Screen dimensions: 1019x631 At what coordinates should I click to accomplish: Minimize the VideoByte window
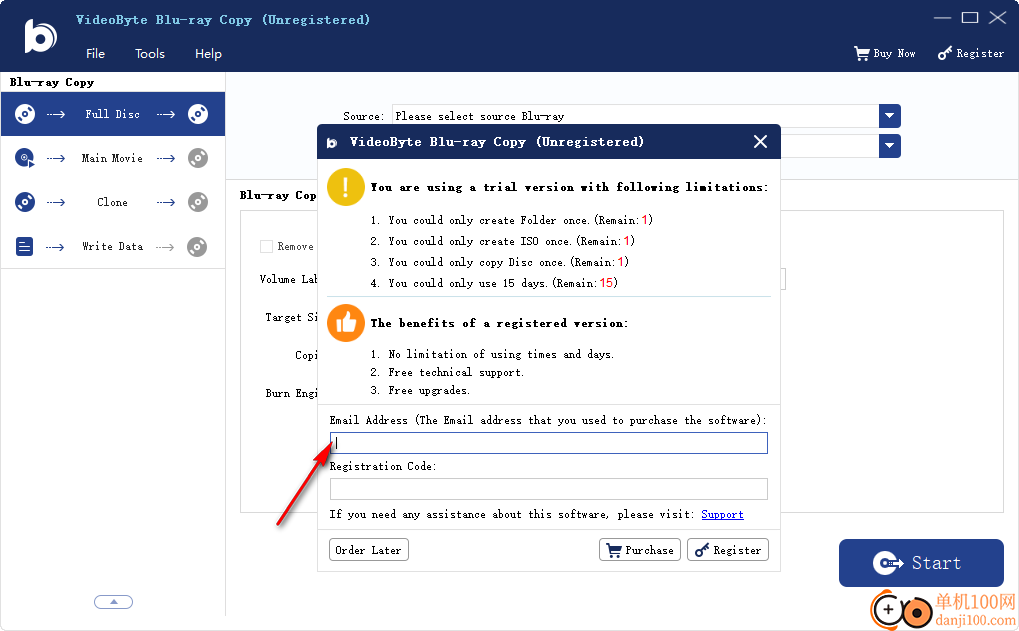point(942,18)
